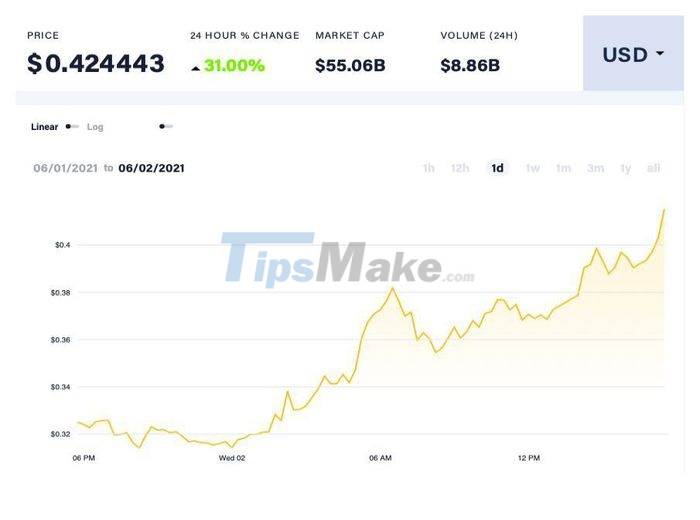Click the dropdown arrow beside USD

tap(660, 54)
